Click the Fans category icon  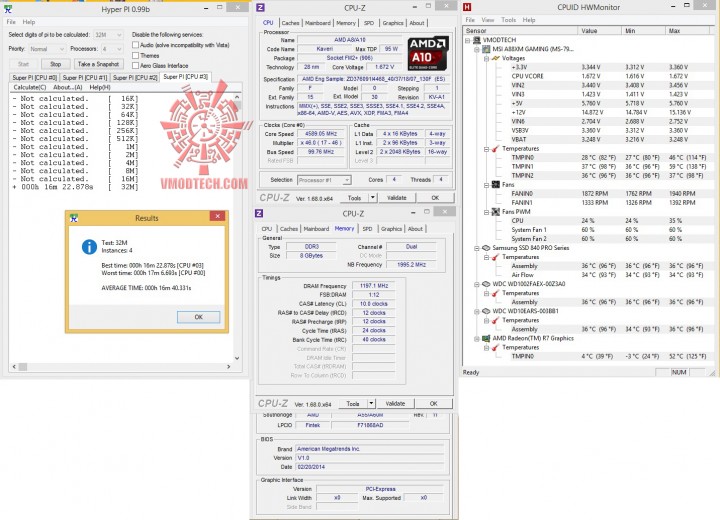(x=495, y=185)
